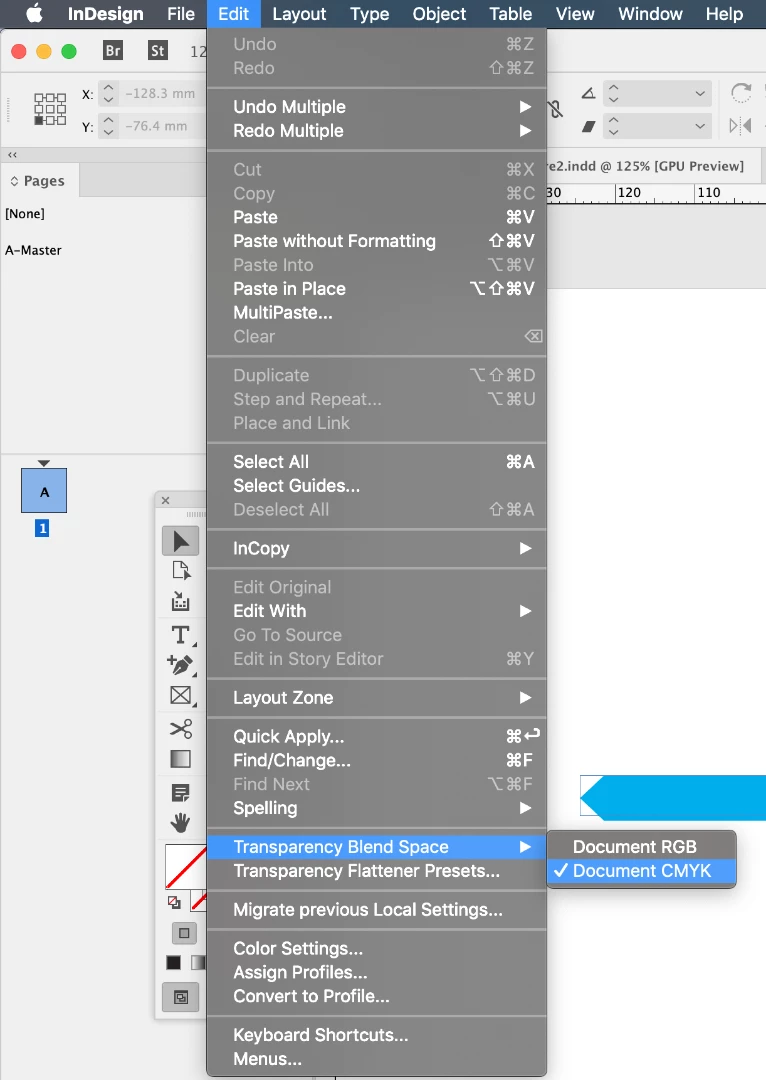This screenshot has height=1080, width=766.
Task: Click the rotate clockwise icon
Action: click(741, 93)
